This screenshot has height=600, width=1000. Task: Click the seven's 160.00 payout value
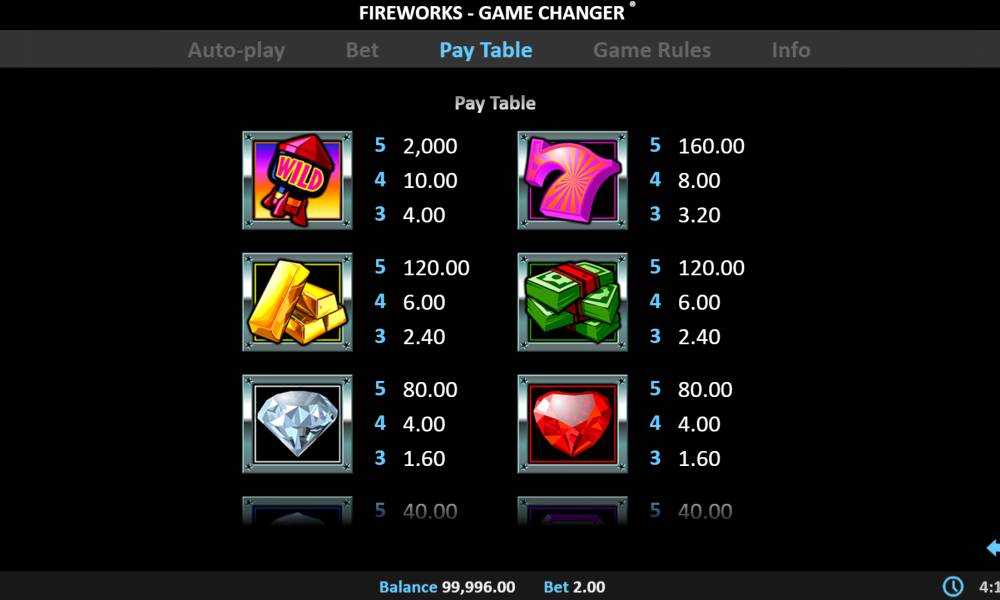(x=711, y=146)
